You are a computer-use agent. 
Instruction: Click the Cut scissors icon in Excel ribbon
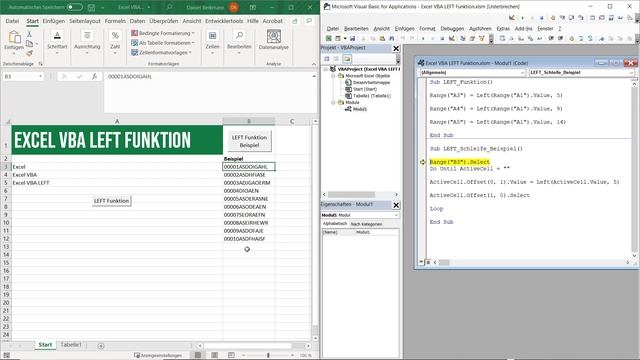point(29,34)
